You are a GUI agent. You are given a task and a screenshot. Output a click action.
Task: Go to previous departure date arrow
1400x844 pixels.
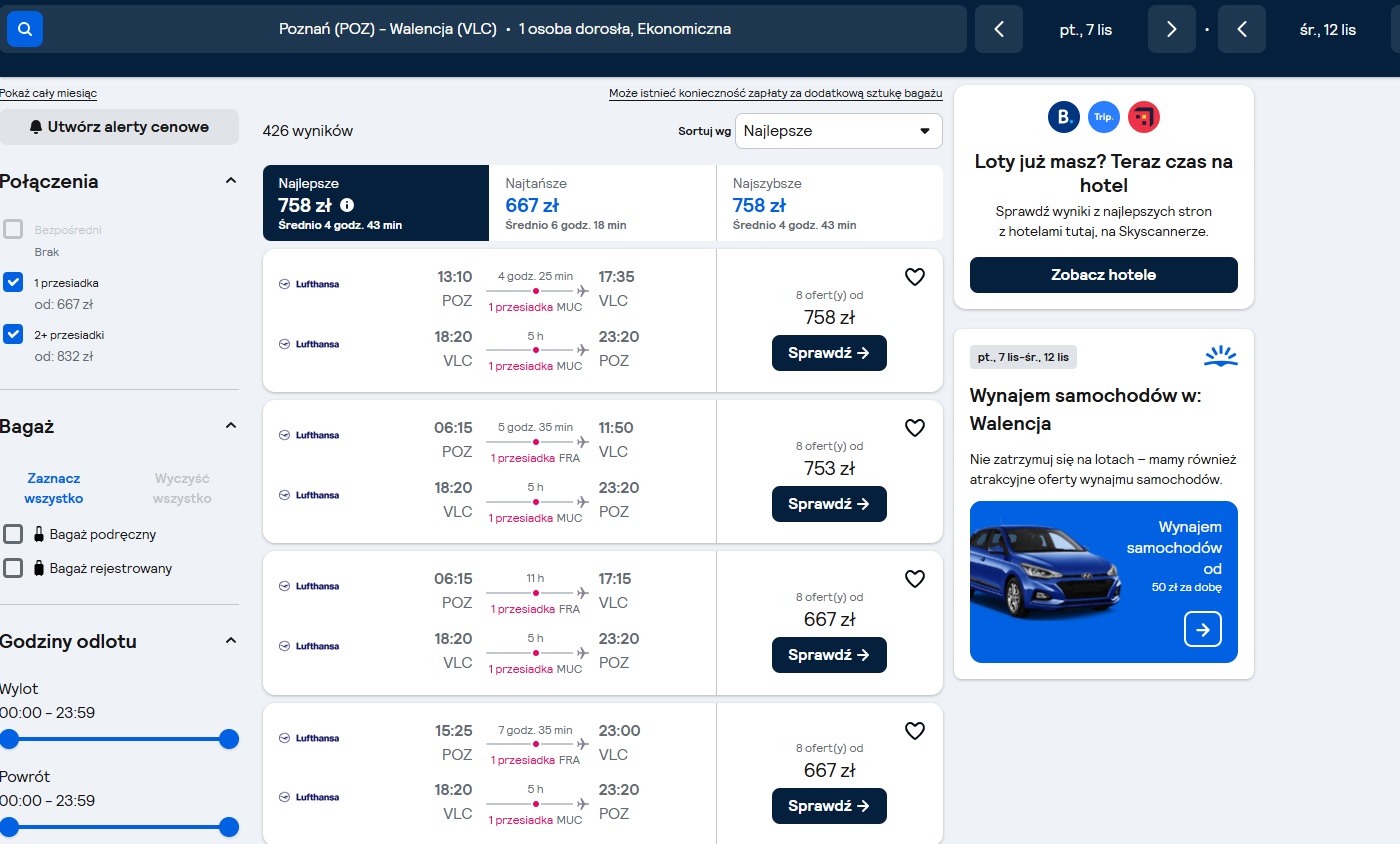(999, 30)
